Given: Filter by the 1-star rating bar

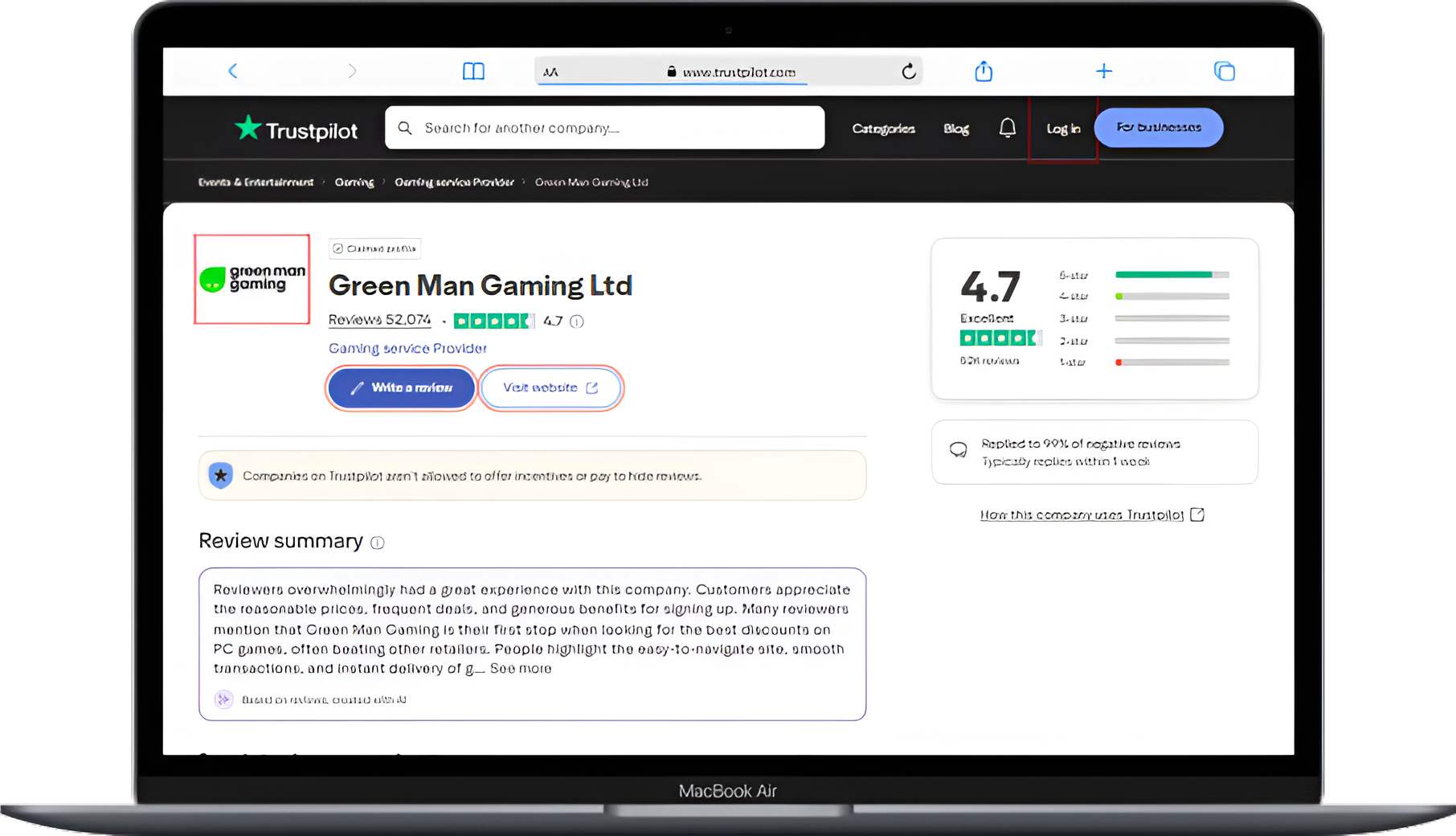Looking at the screenshot, I should click(1143, 363).
